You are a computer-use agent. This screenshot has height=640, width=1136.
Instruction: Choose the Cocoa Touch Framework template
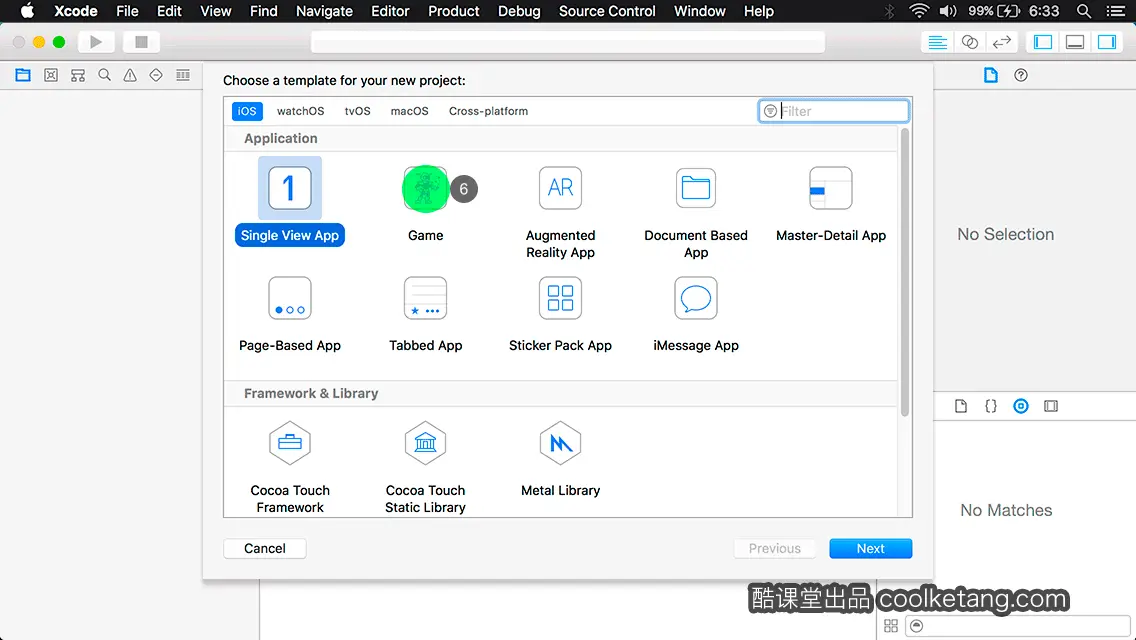[x=290, y=467]
